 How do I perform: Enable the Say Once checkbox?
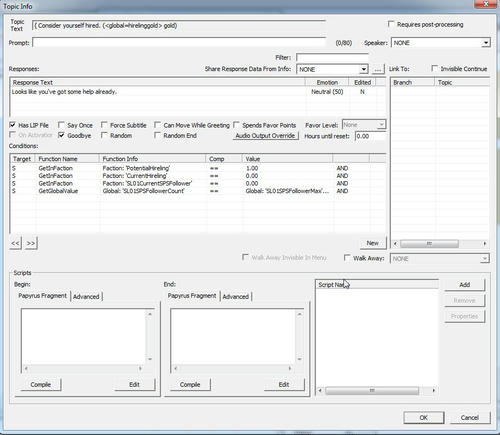coord(61,125)
